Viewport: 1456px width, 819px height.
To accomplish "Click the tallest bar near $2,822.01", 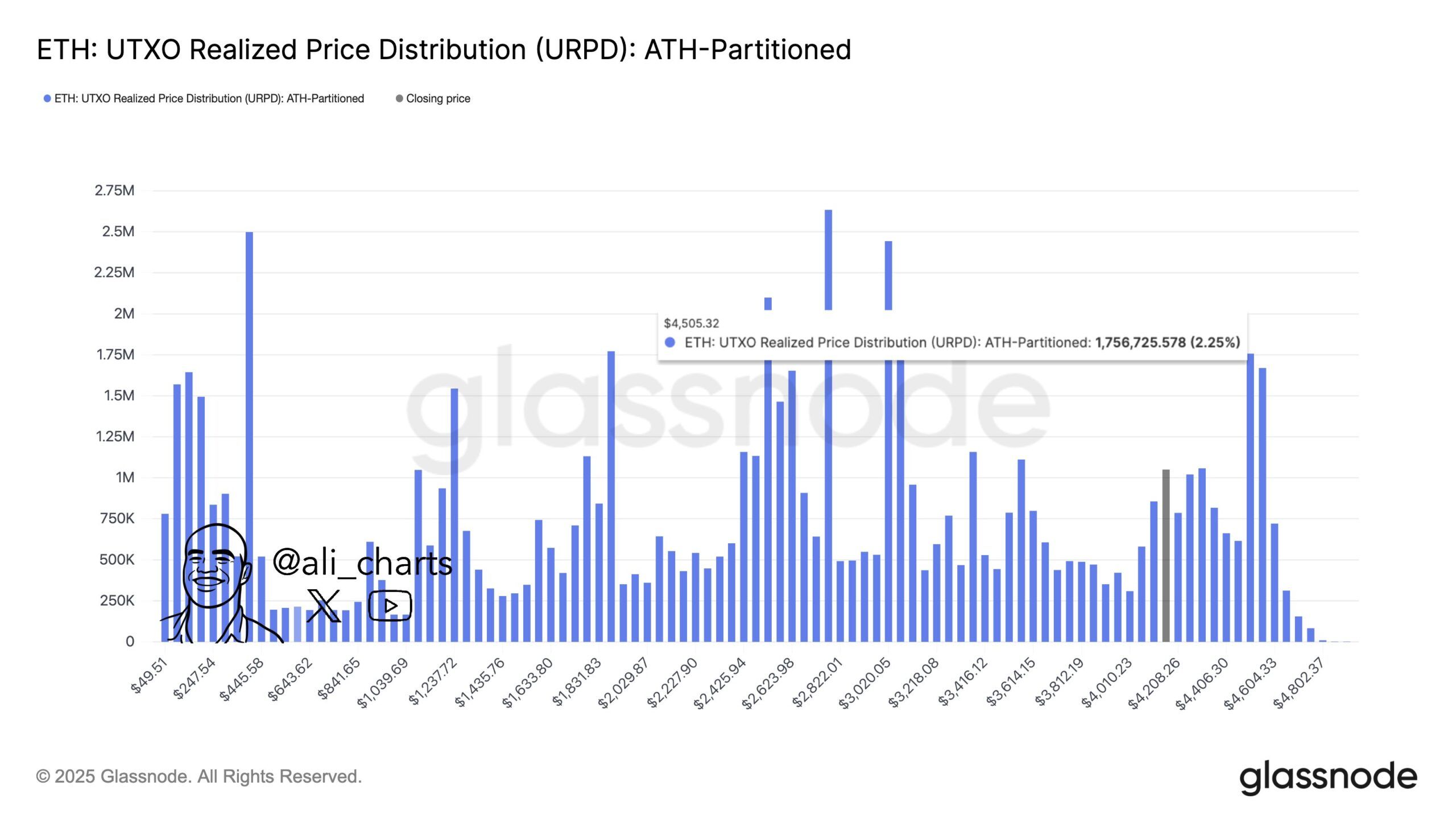I will (828, 259).
